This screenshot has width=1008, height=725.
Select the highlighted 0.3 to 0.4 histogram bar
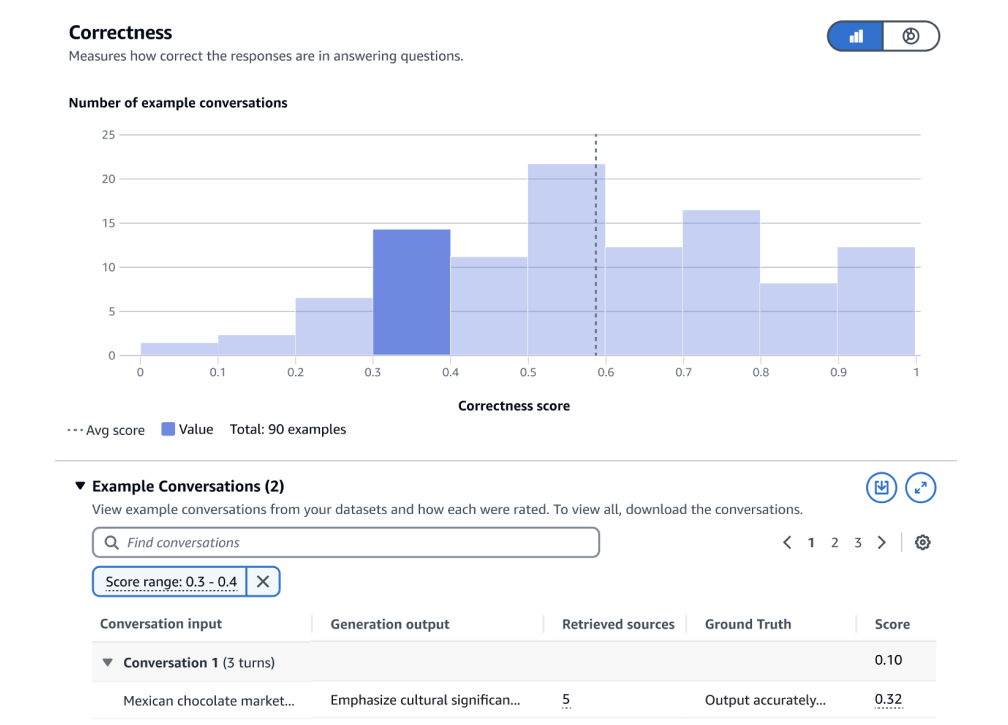tap(411, 292)
